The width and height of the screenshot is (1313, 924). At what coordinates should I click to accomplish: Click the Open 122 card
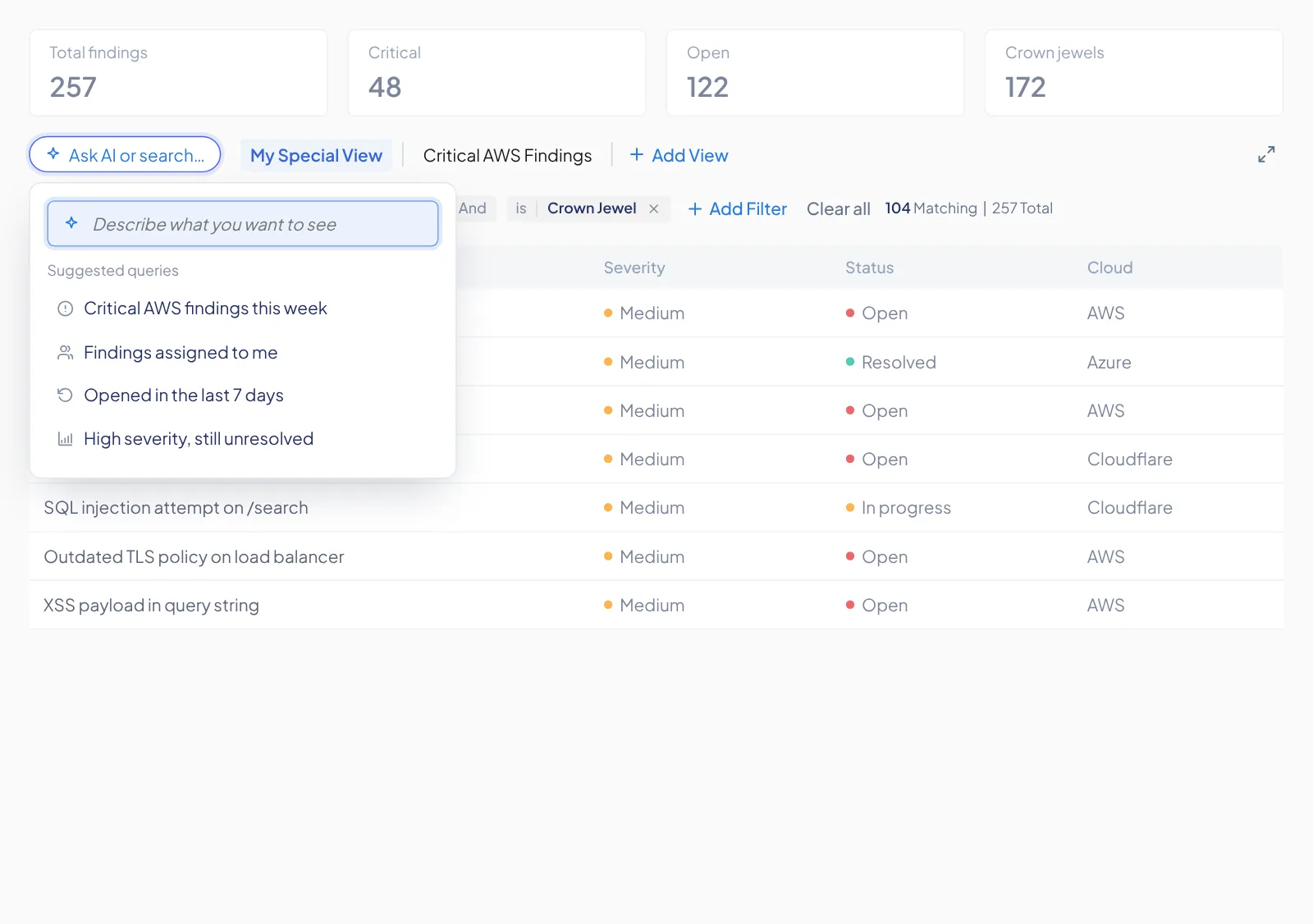[x=815, y=73]
